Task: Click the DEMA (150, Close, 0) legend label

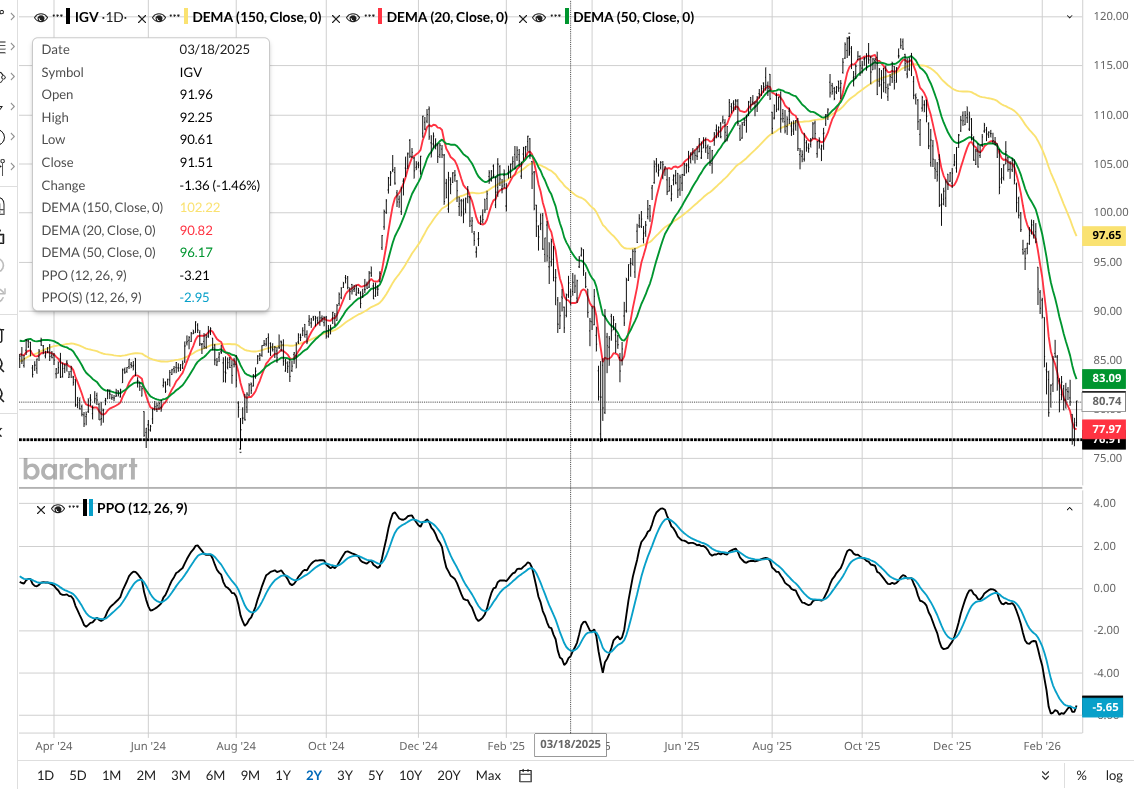Action: pos(257,17)
